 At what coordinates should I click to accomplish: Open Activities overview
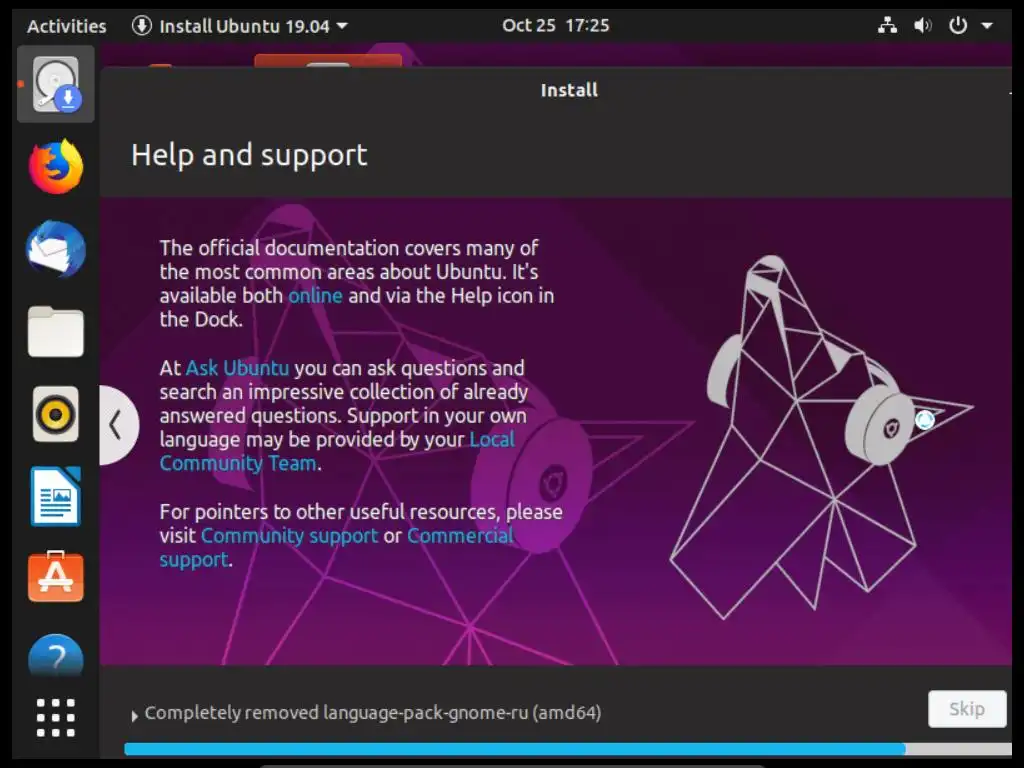67,26
